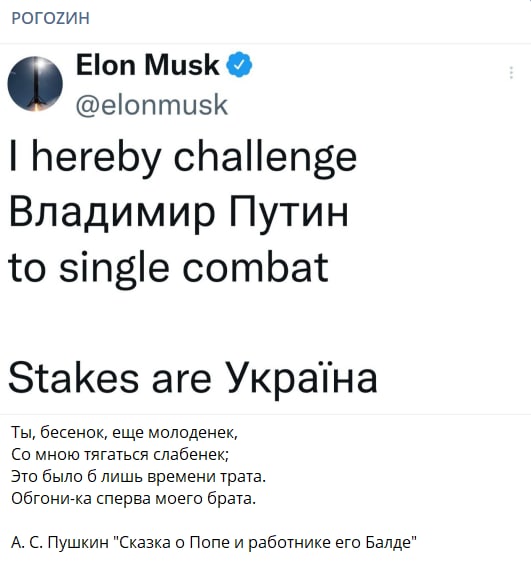Screen dimensions: 531x567
Task: Open the tweet's three-dot more options menu
Action: coord(511,73)
